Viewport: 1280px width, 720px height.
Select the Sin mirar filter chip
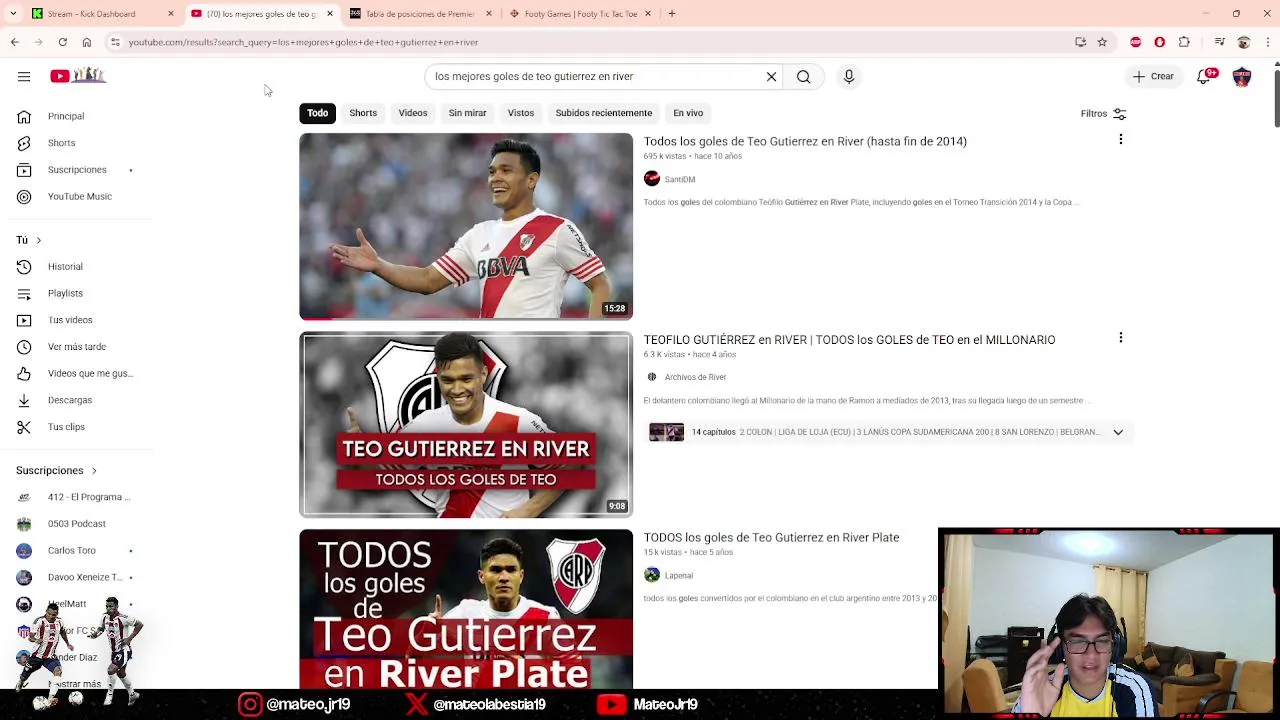[467, 113]
